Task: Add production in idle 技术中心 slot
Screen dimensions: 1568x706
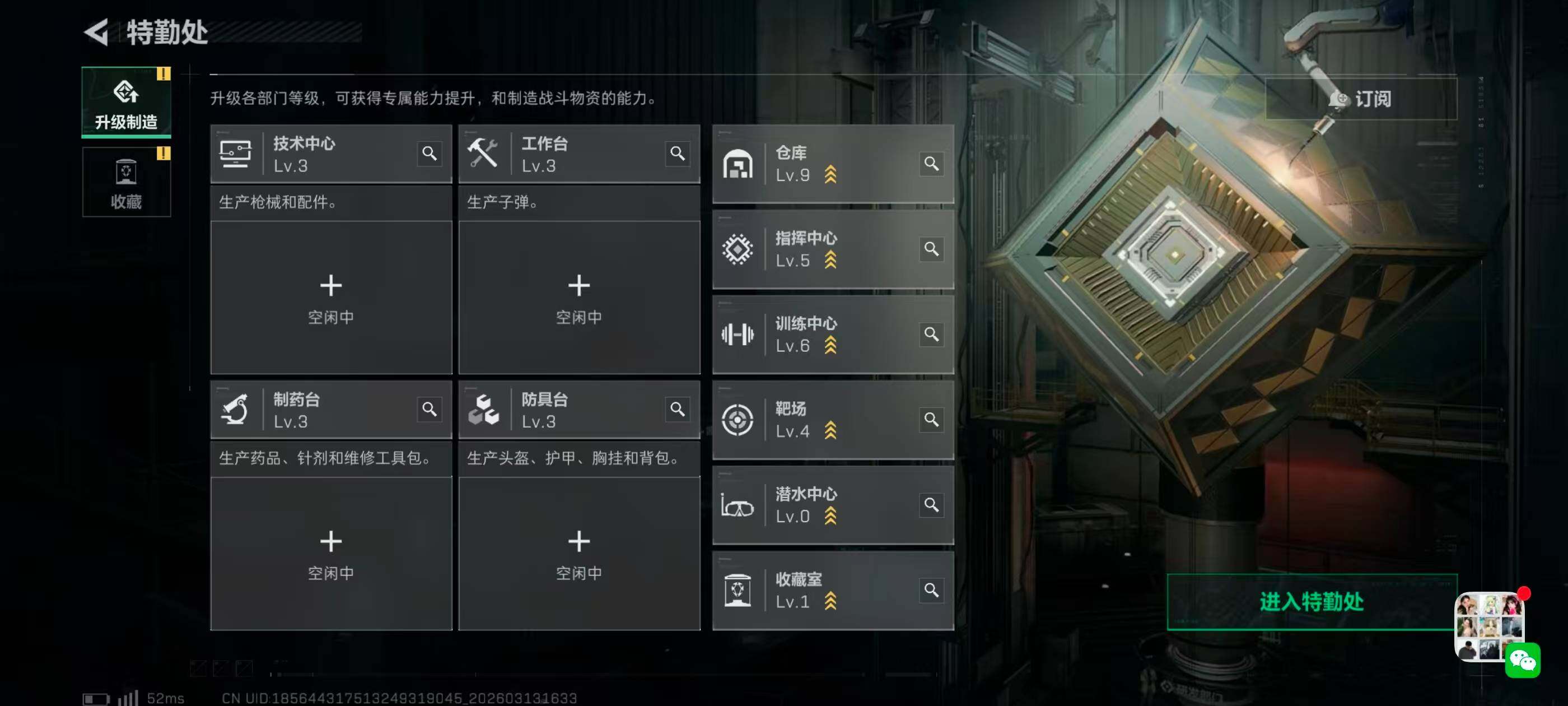Action: click(331, 298)
